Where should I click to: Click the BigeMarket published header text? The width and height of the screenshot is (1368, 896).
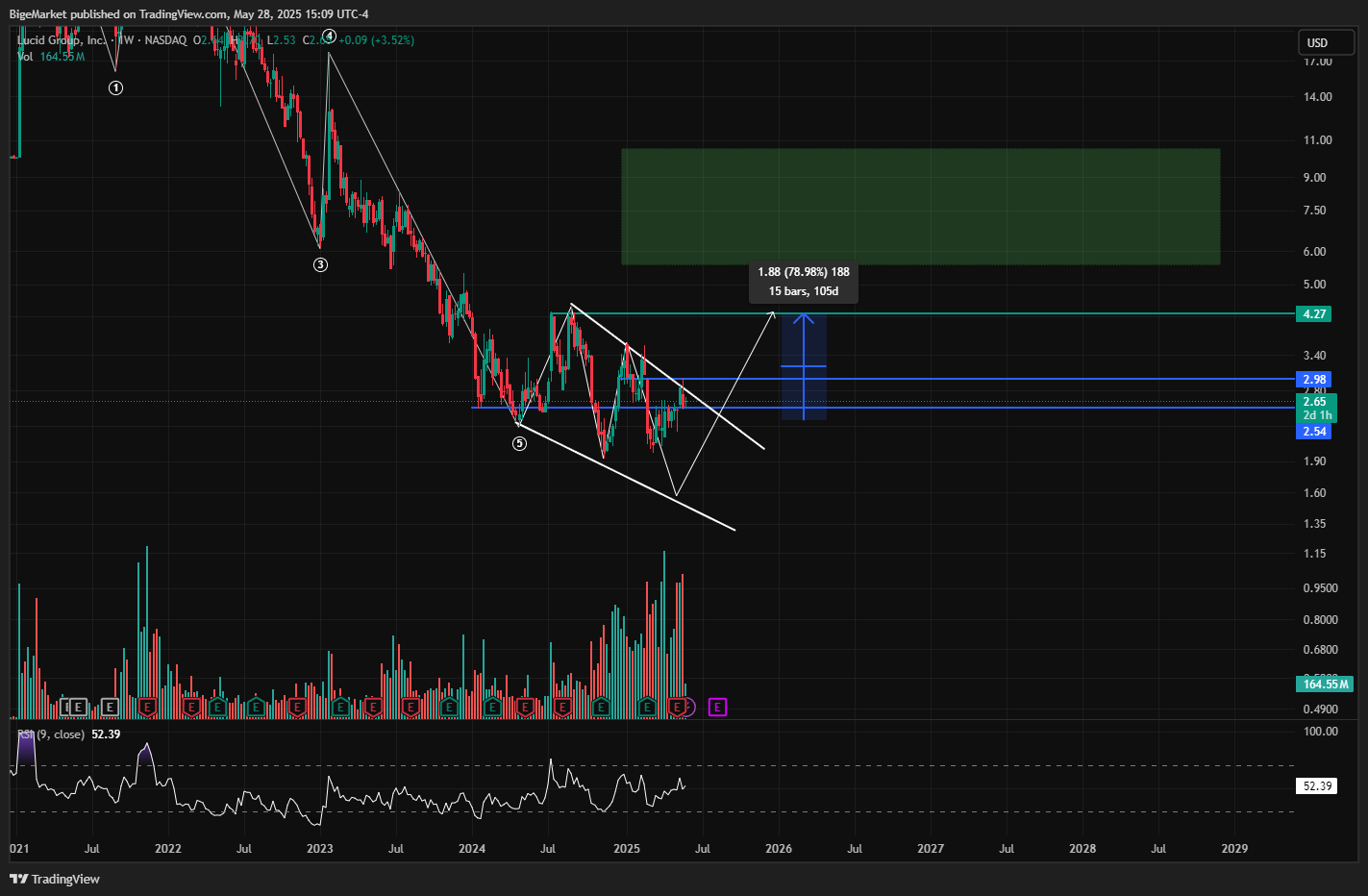pos(189,13)
